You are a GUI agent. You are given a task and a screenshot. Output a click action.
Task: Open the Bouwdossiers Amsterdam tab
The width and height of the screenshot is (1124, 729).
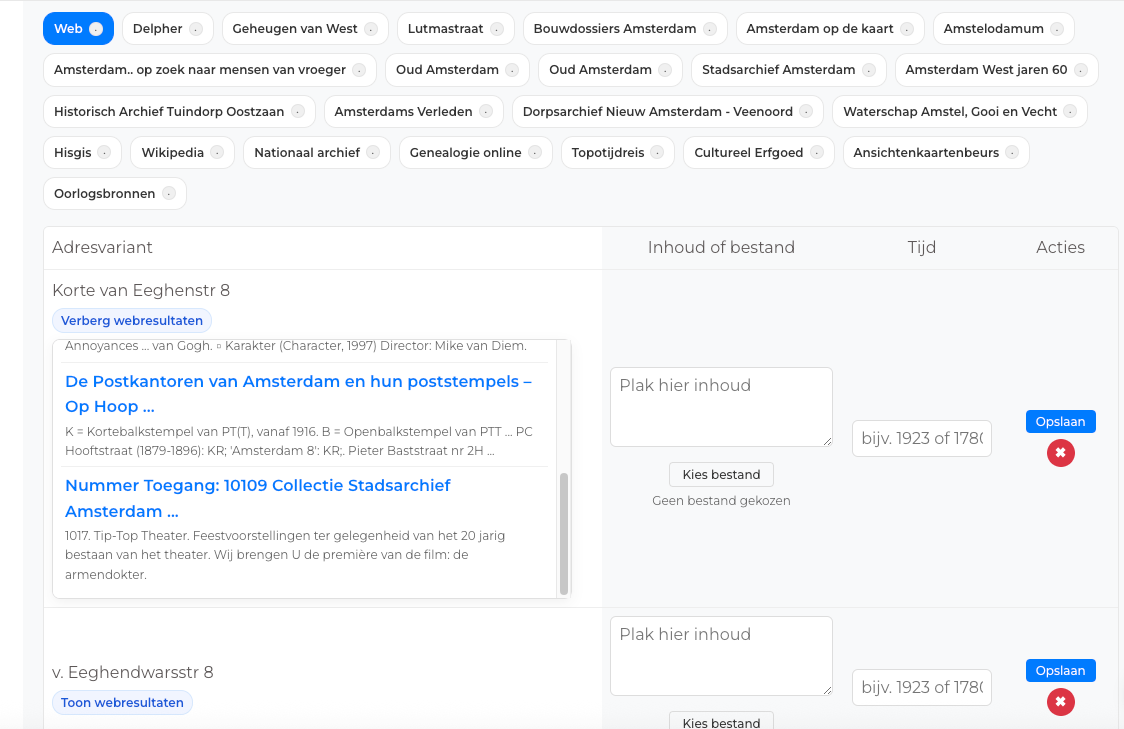[614, 29]
